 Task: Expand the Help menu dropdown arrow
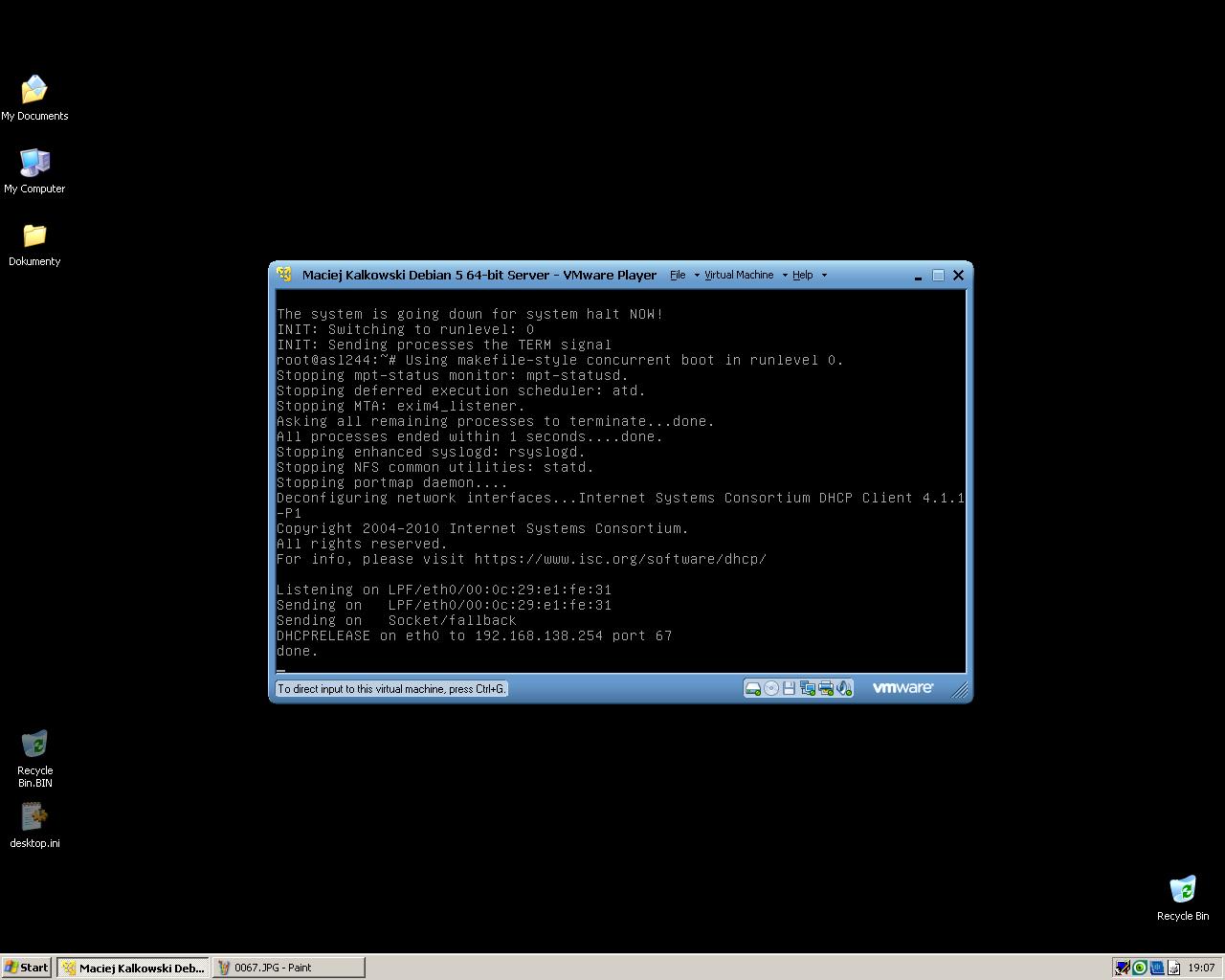[824, 275]
